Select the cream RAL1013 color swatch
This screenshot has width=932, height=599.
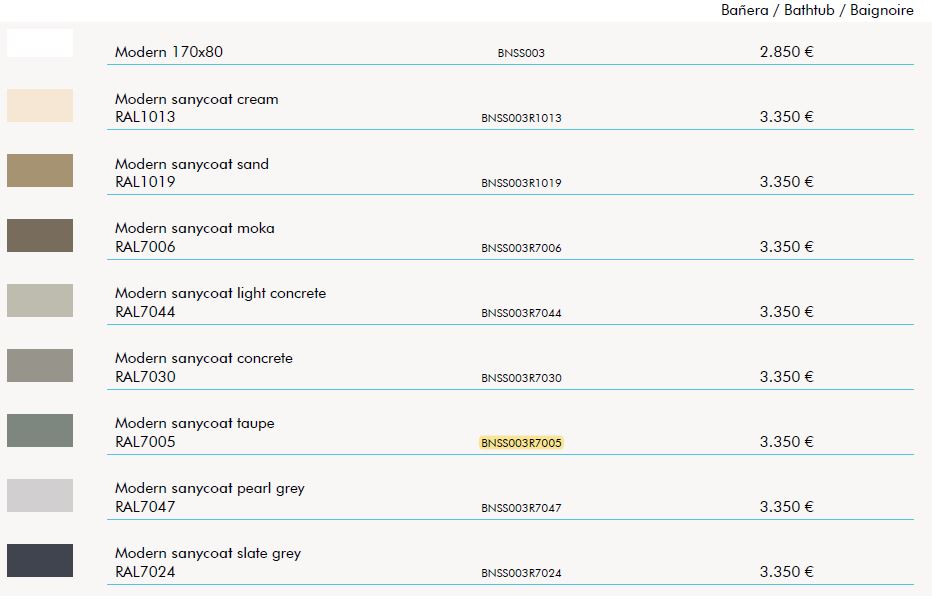click(x=40, y=105)
